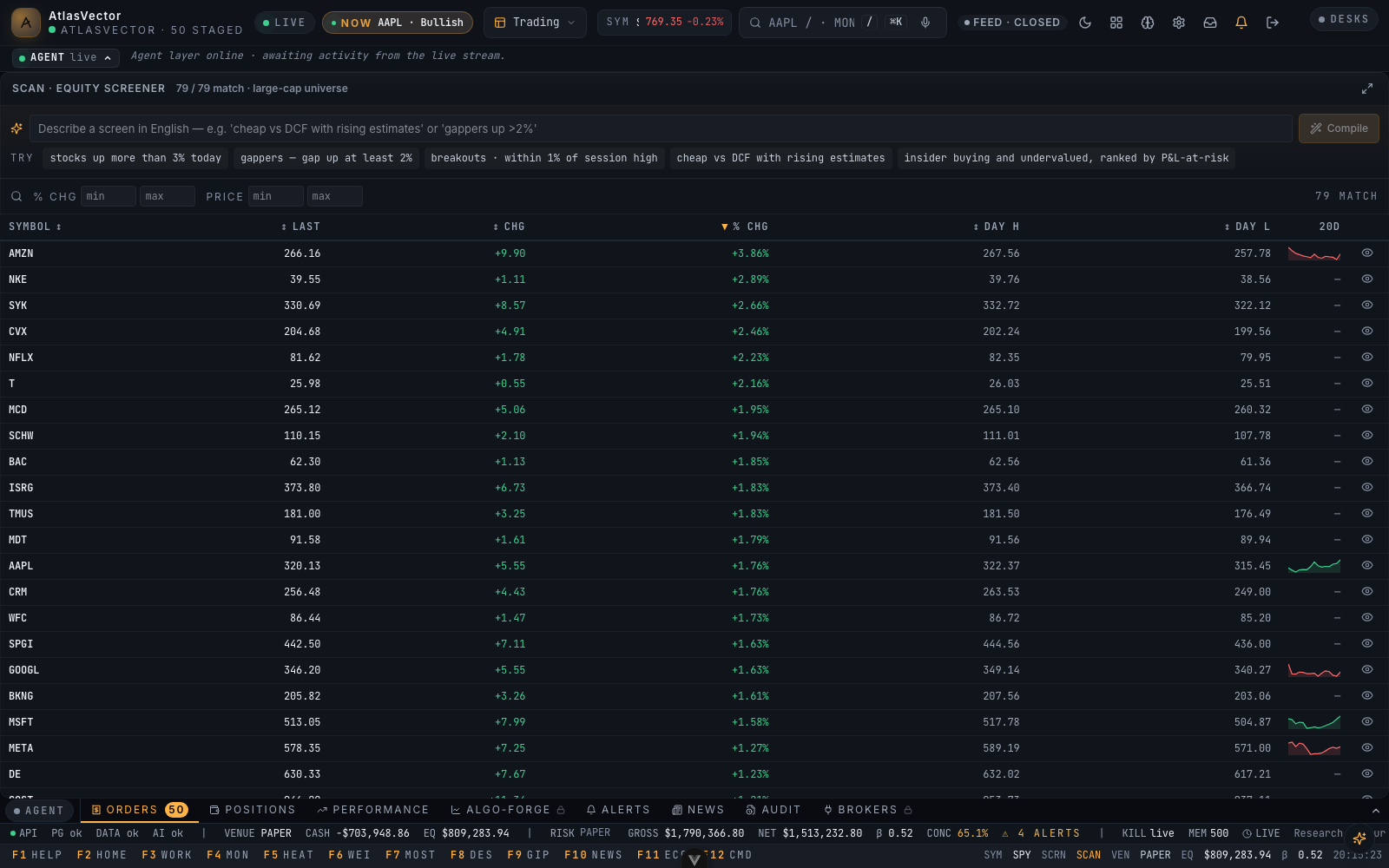The image size is (1389, 868).
Task: Click the '4 ALERTS' status indicator
Action: click(1041, 833)
